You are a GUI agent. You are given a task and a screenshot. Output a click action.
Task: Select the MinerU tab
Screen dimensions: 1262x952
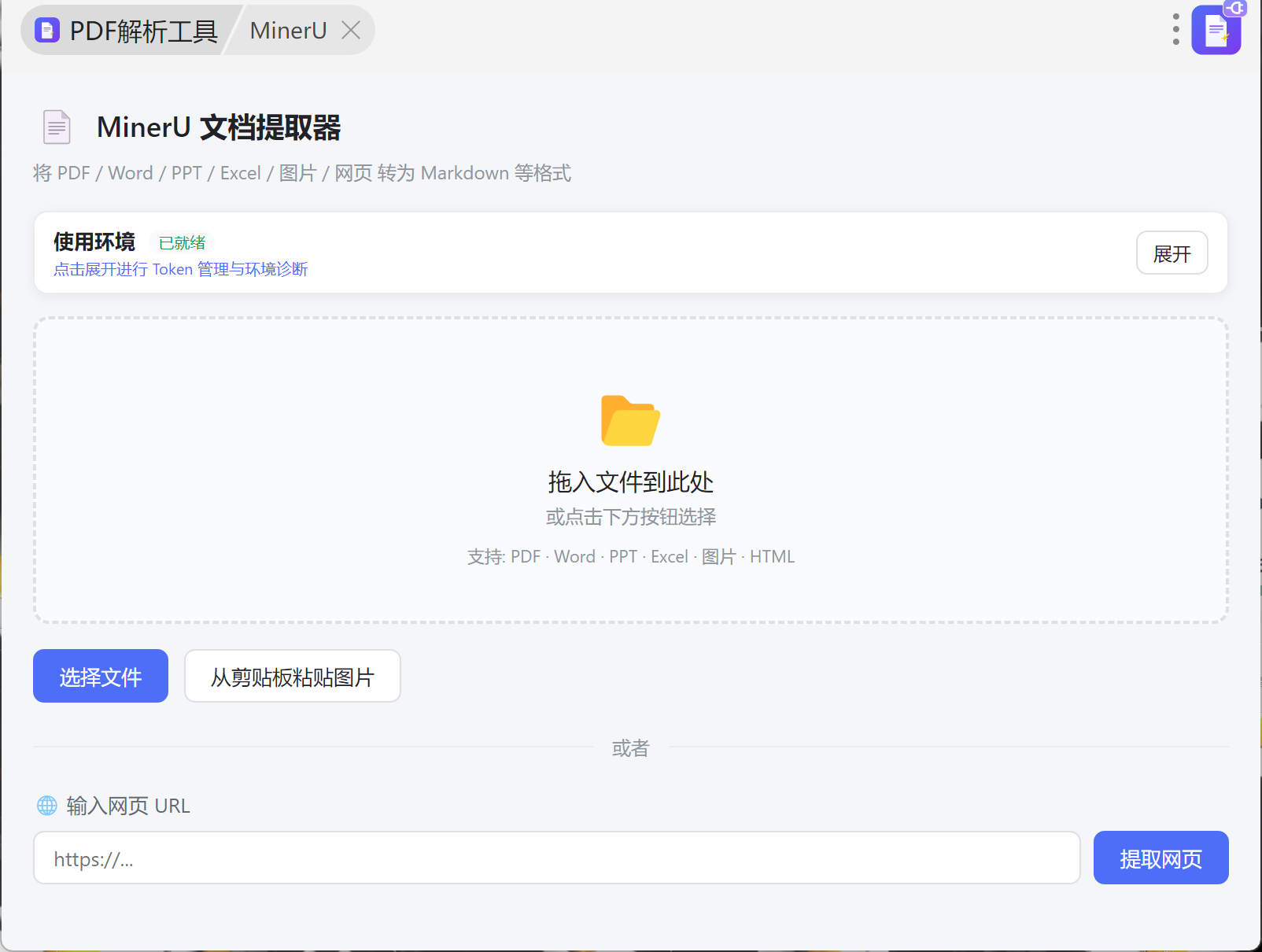point(288,31)
